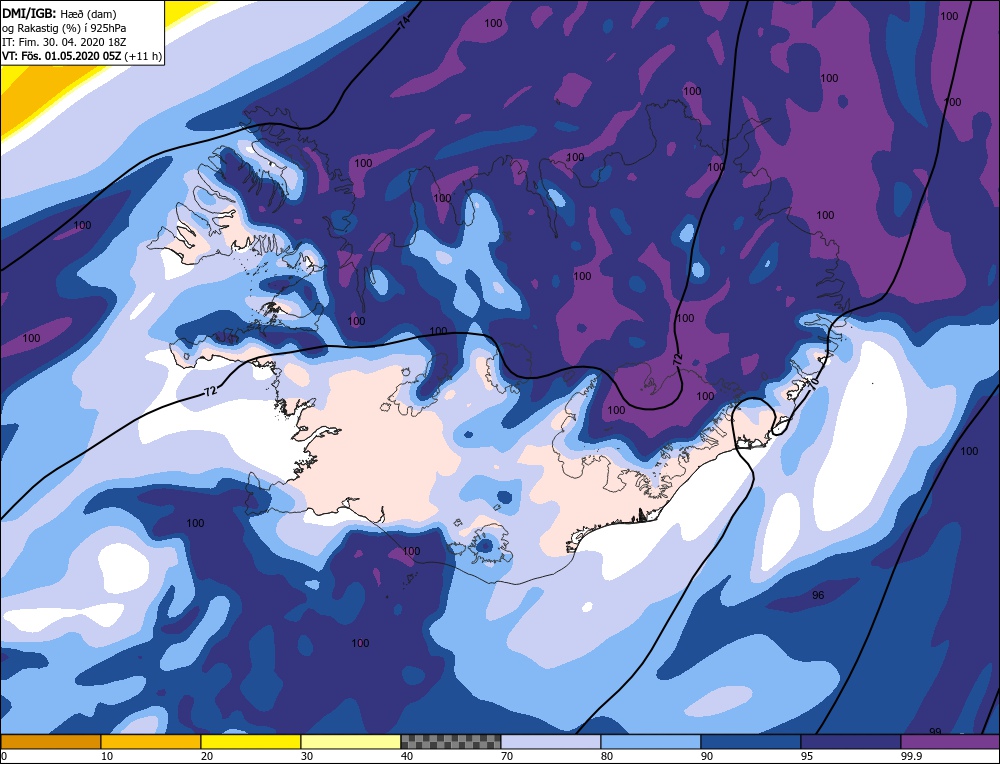Screen dimensions: 1000x764
Task: Click the '96' humidity value label
Action: click(x=818, y=595)
